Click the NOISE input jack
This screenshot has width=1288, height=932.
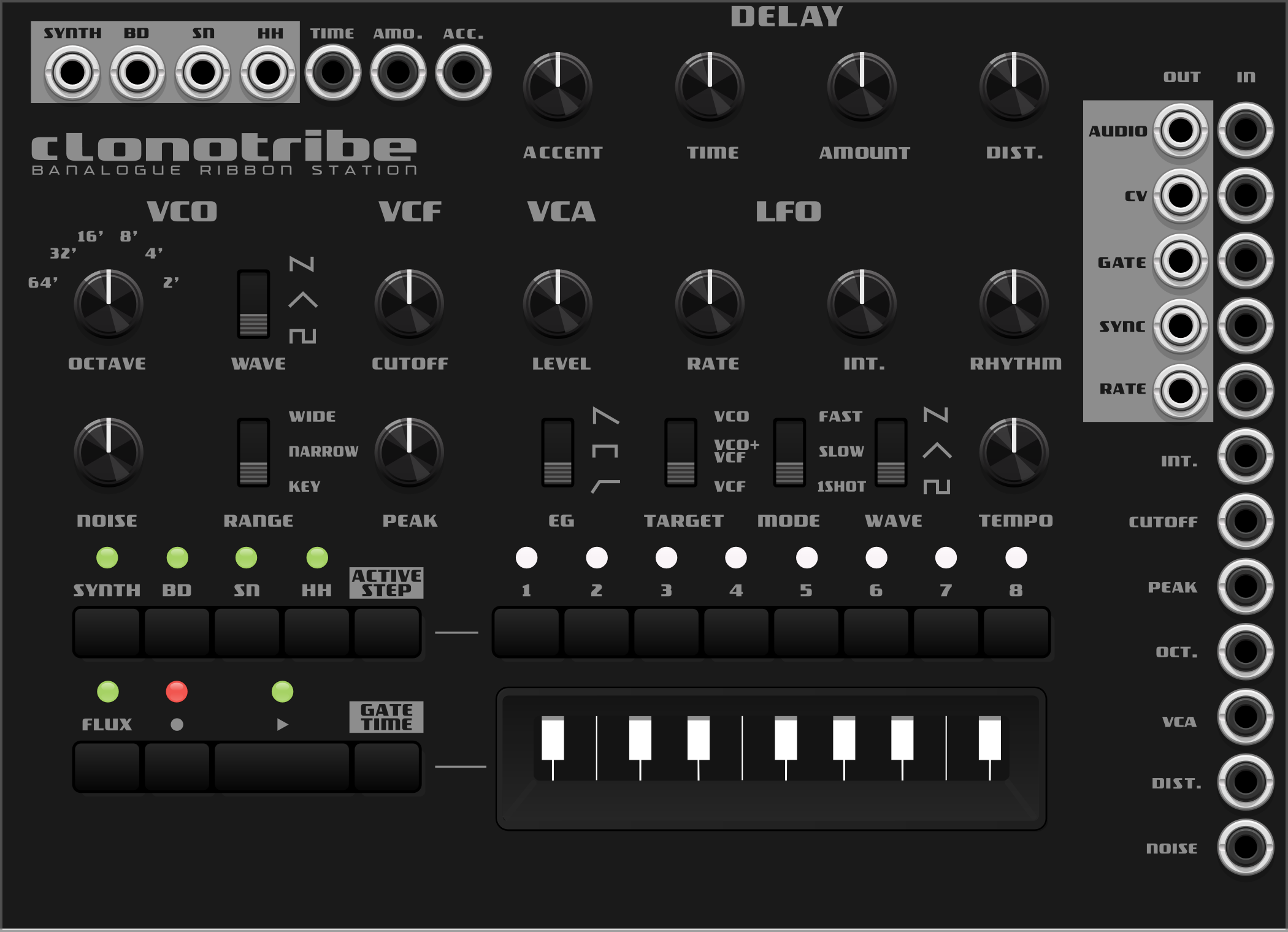click(1245, 847)
